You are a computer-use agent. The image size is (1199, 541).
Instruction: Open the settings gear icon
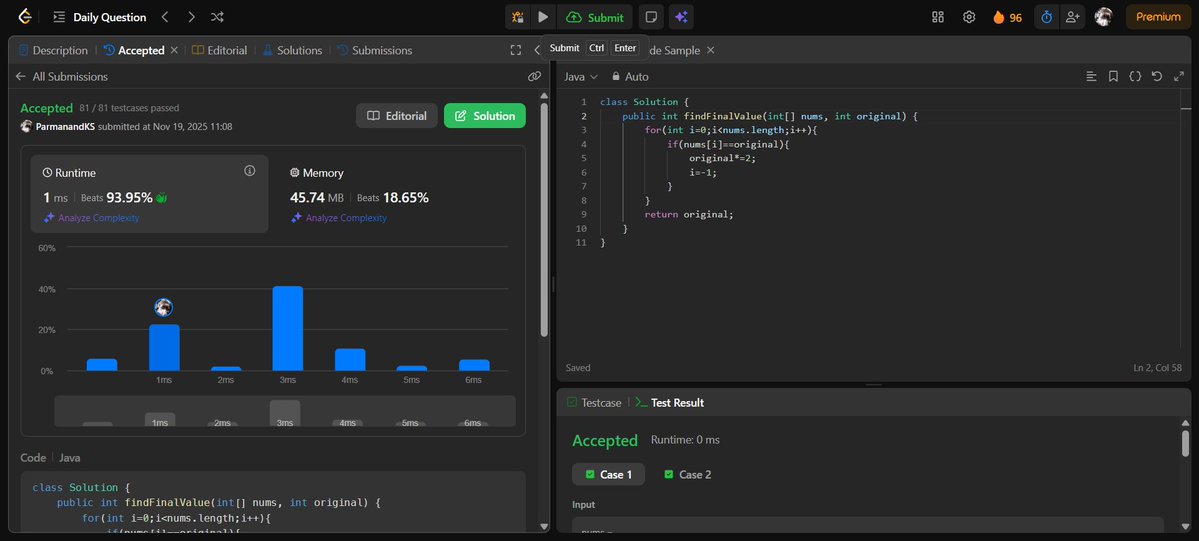pos(969,17)
